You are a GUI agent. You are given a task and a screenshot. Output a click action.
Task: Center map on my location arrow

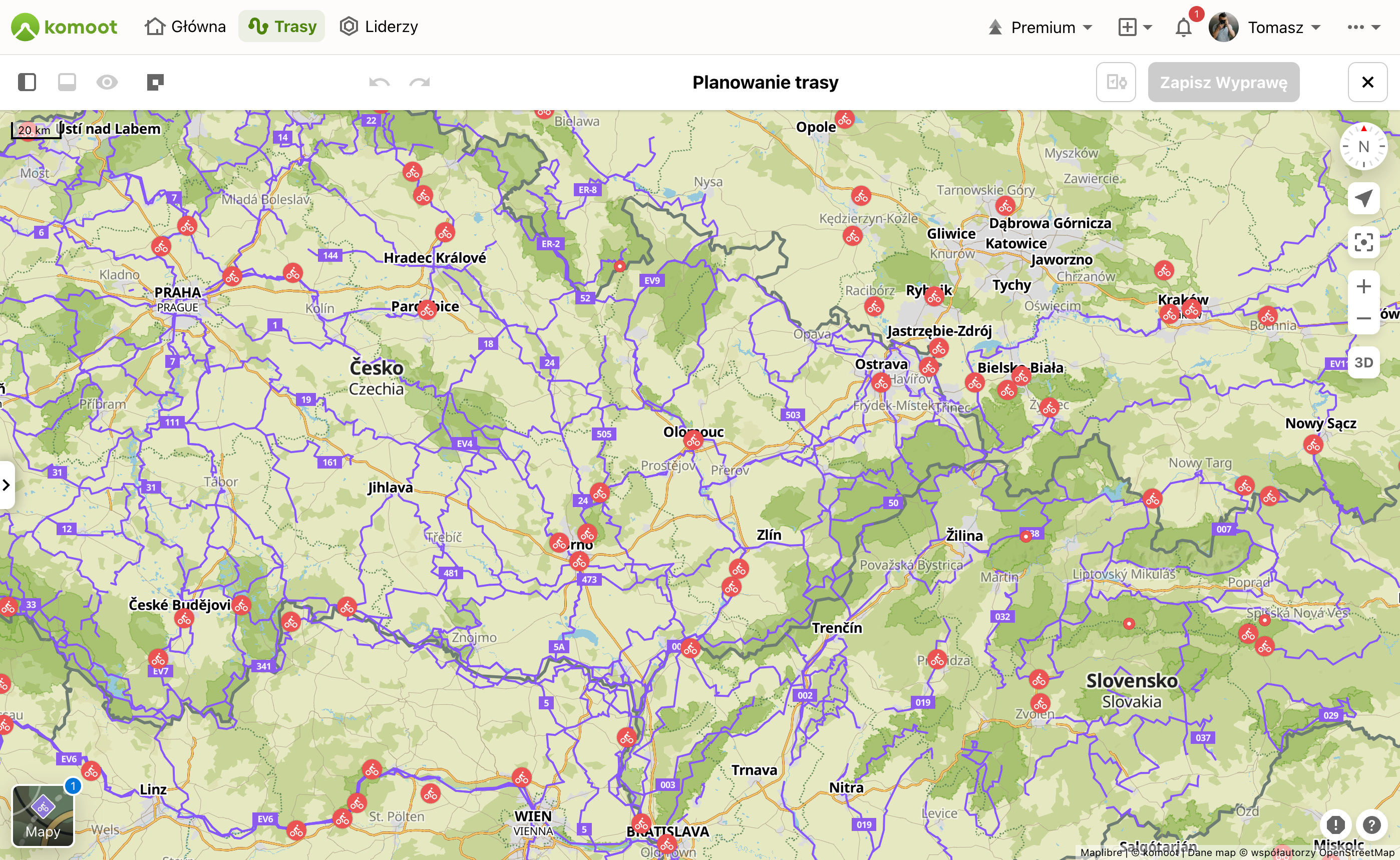pos(1363,199)
